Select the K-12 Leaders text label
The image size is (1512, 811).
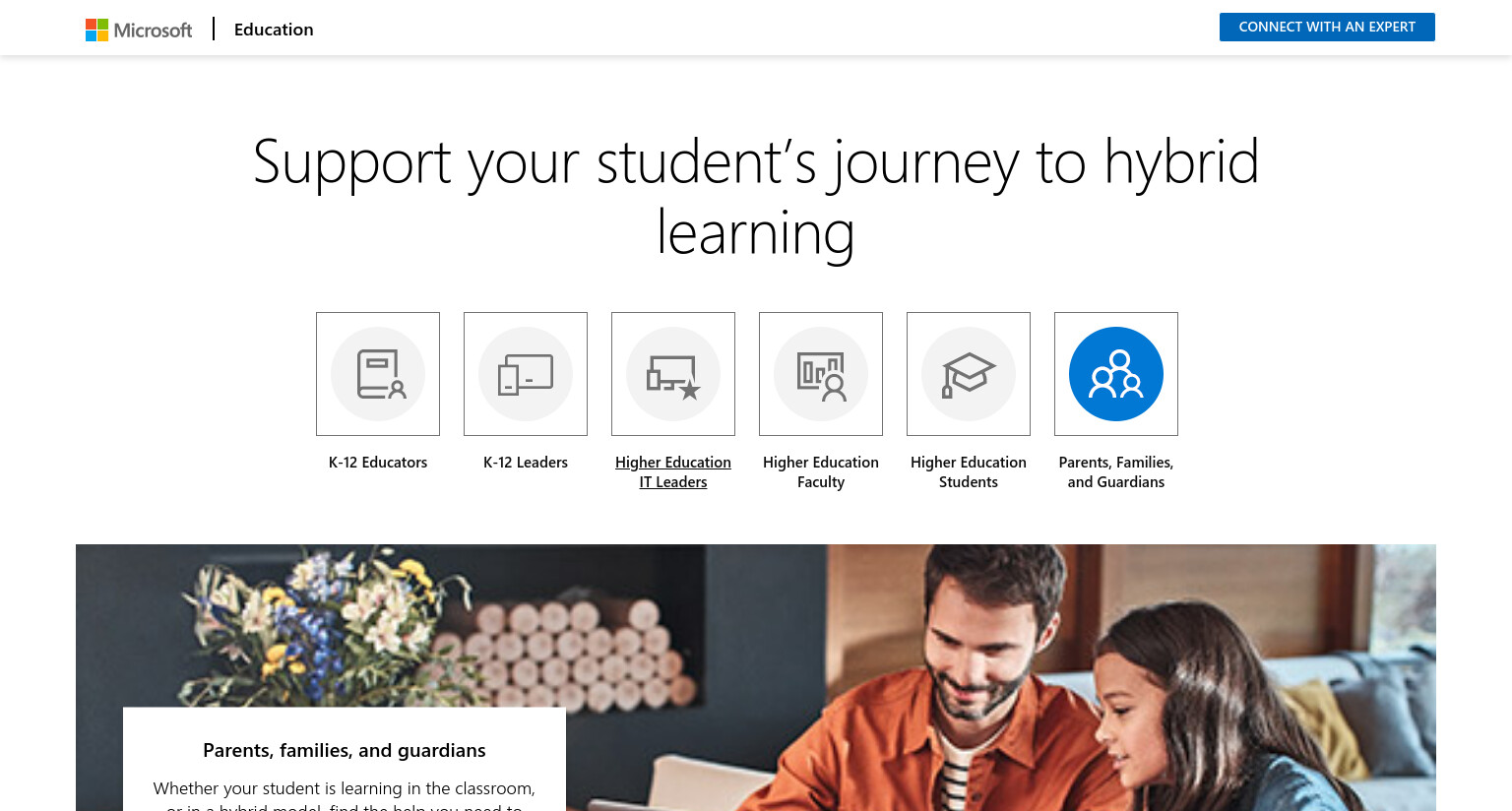[x=526, y=462]
